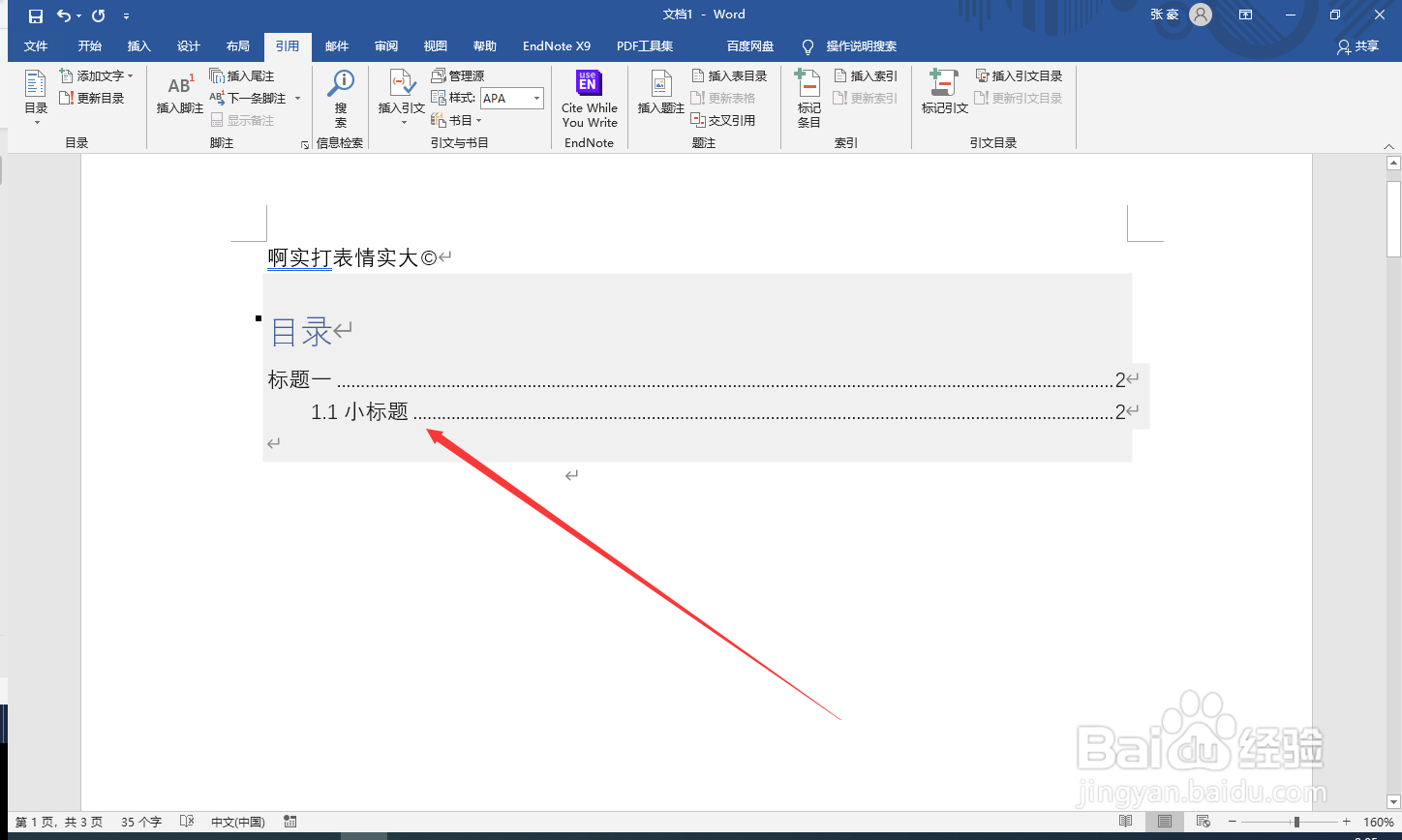The image size is (1402, 840).
Task: Click 共享 share button
Action: click(x=1357, y=46)
